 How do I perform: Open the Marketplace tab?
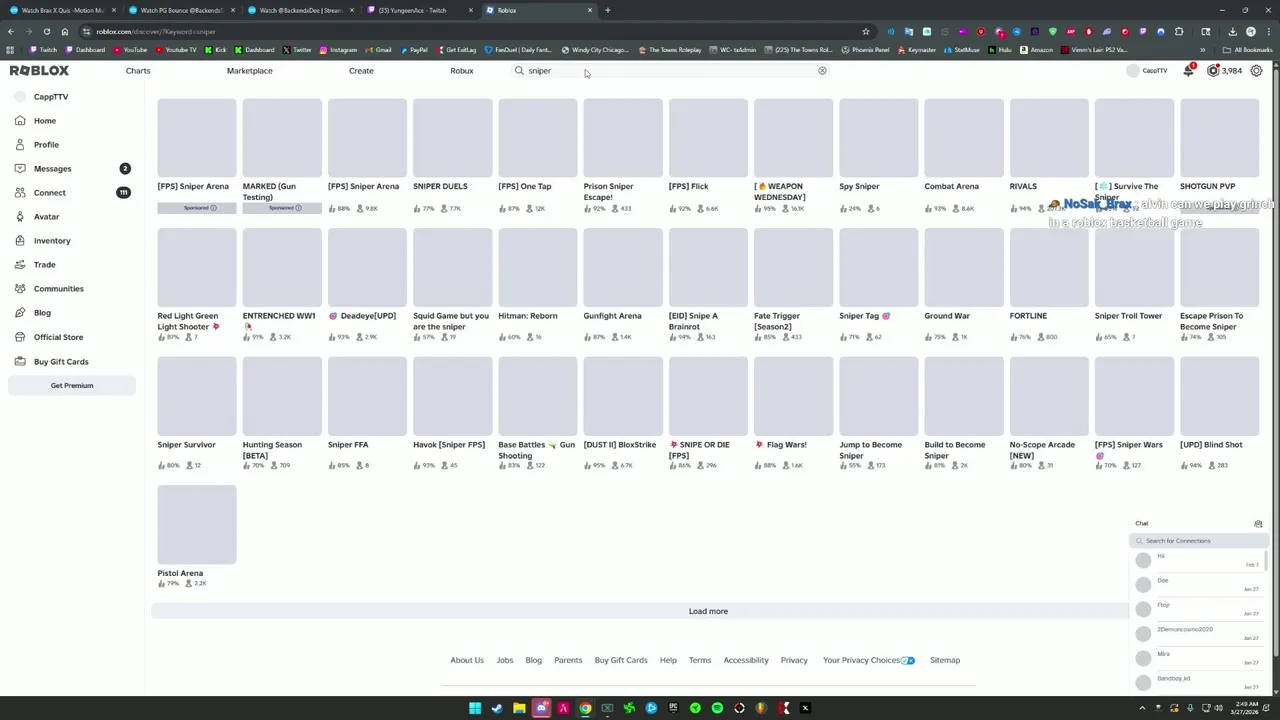pos(249,71)
